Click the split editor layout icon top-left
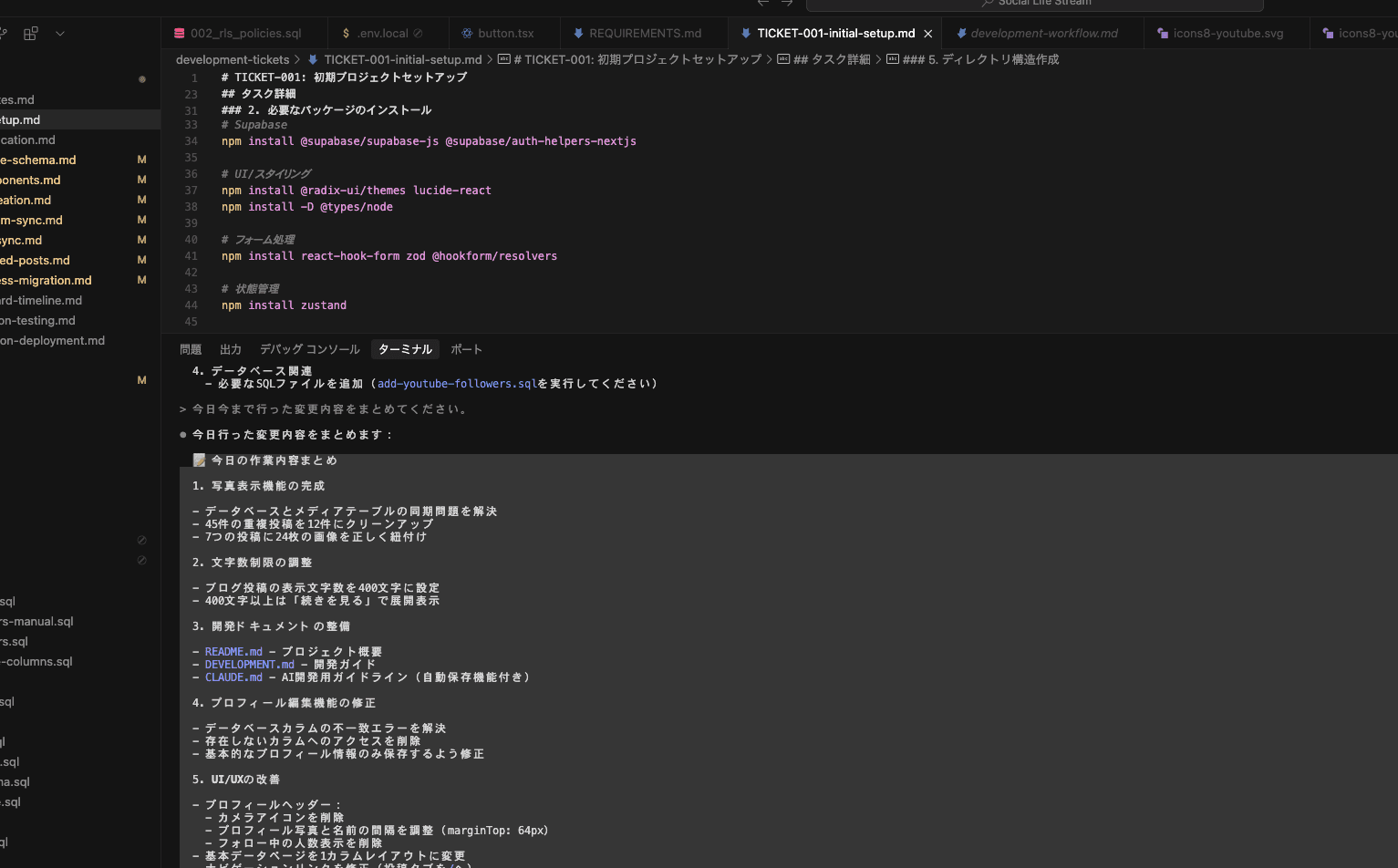The height and width of the screenshot is (868, 1398). point(30,33)
